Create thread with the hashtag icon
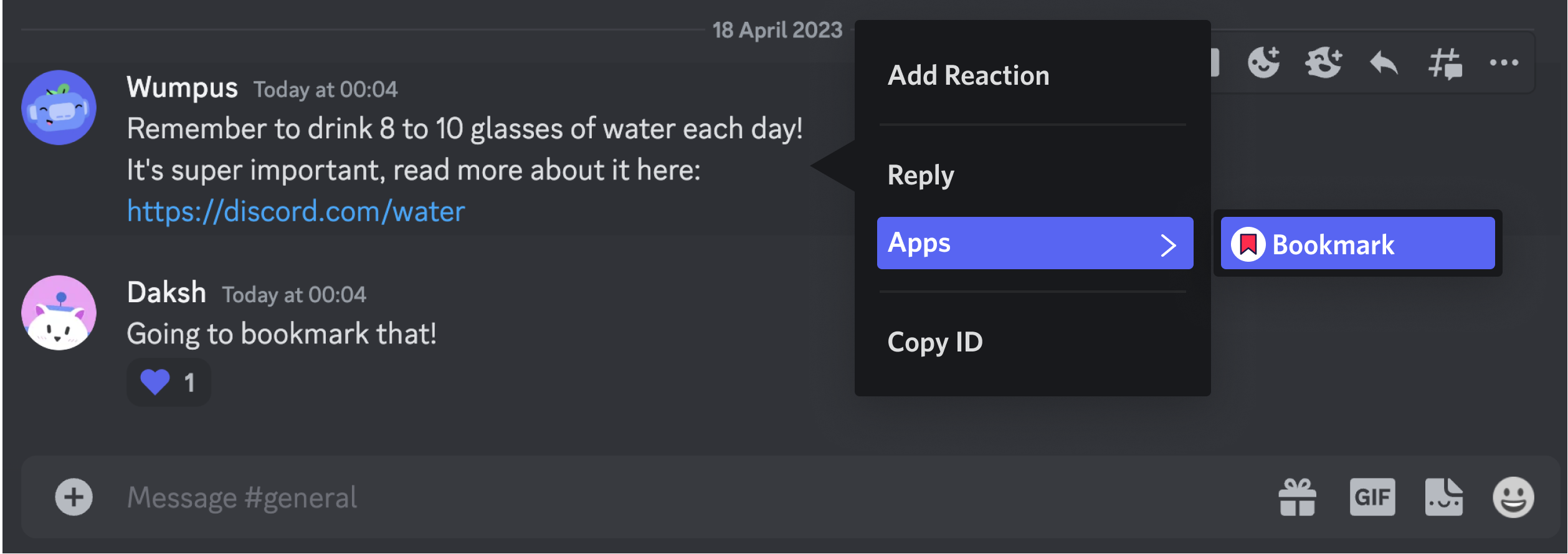 1445,64
